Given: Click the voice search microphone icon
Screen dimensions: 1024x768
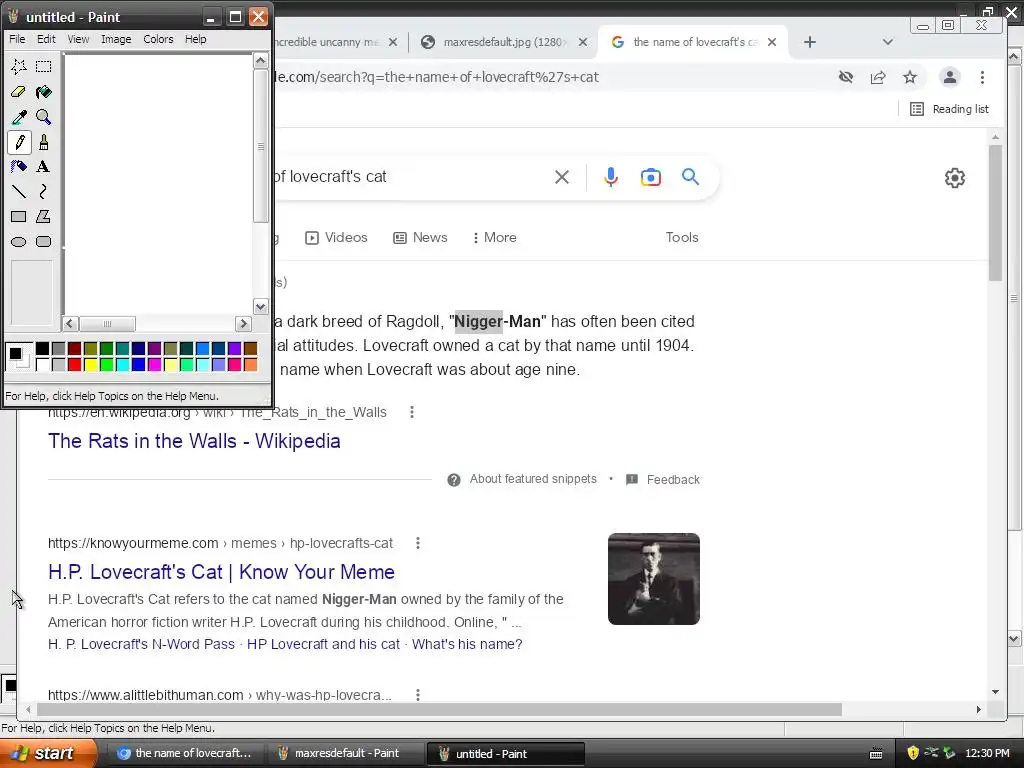Looking at the screenshot, I should click(611, 177).
